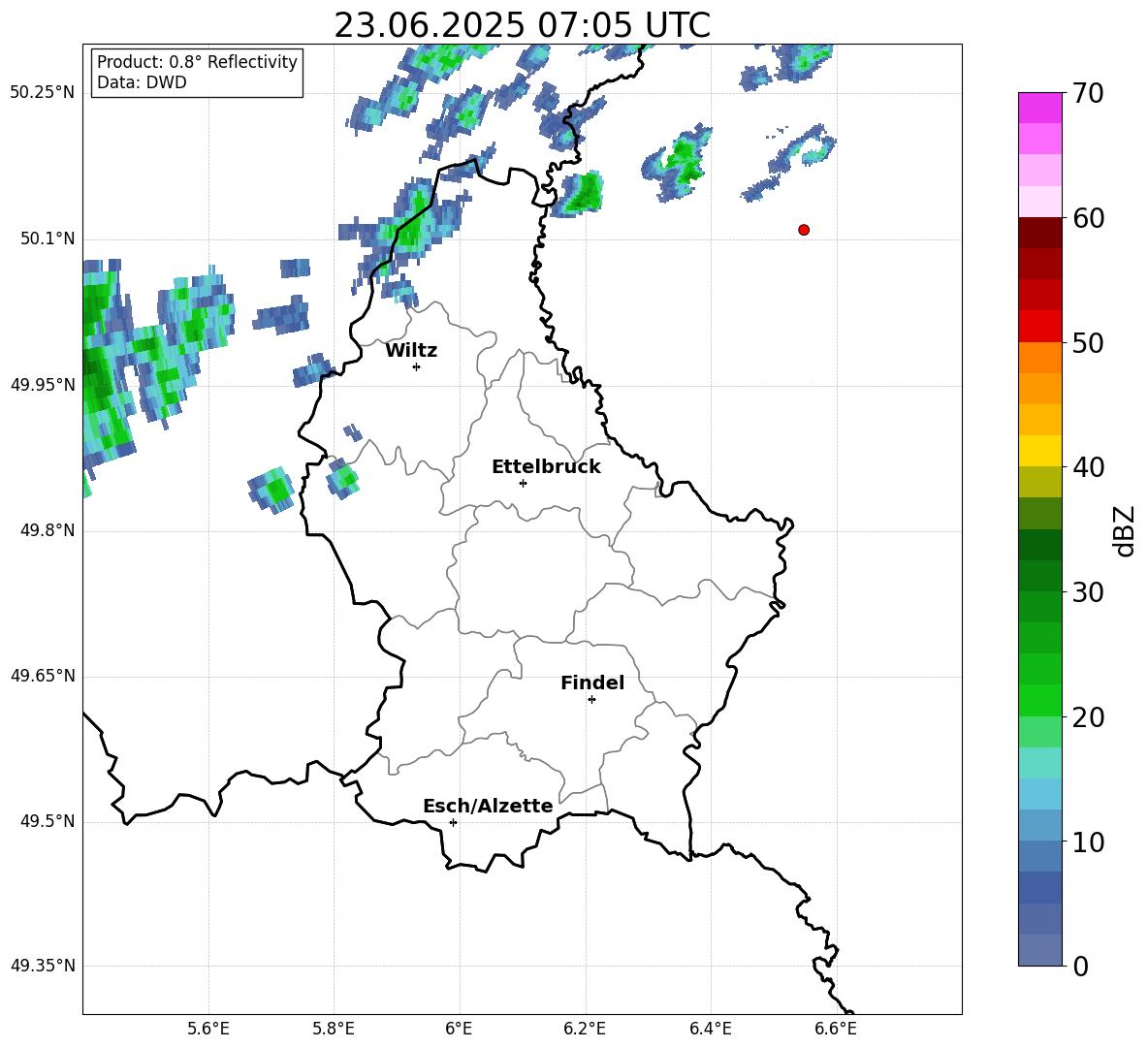
Task: Click the 49.5°N latitude label
Action: [48, 821]
